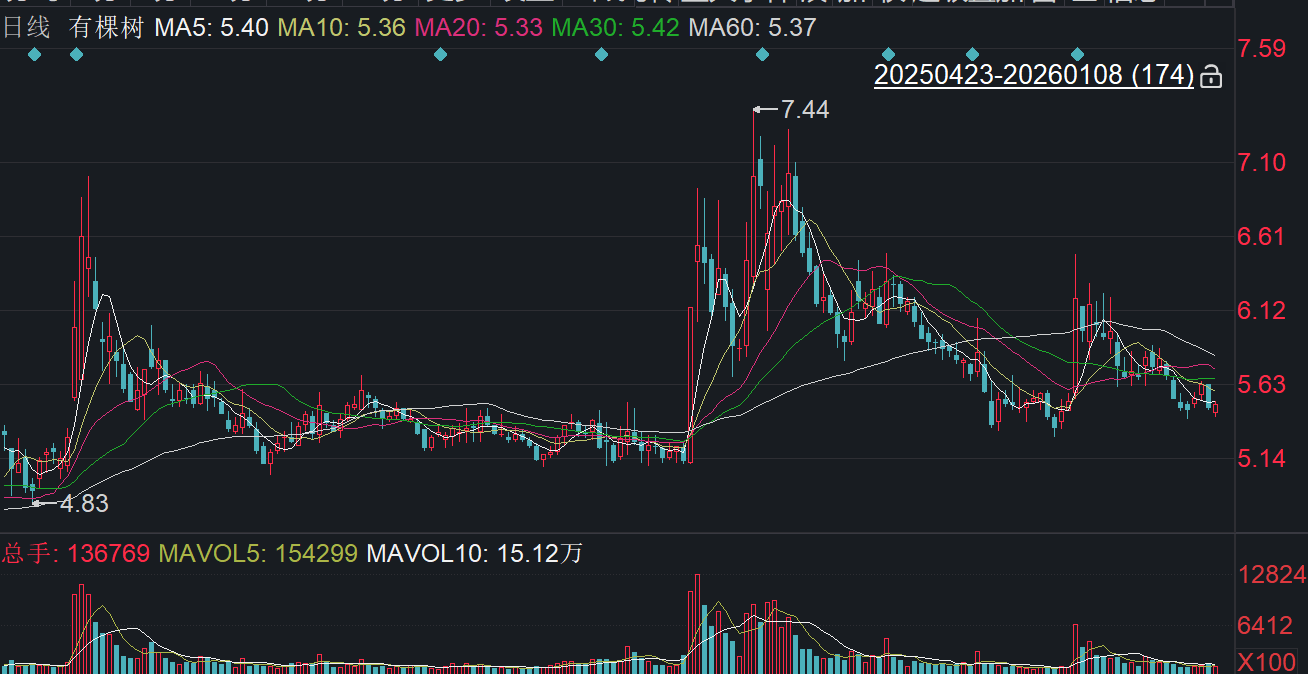Select the yellow MA10 indicator label
Viewport: 1308px width, 674px height.
click(341, 27)
